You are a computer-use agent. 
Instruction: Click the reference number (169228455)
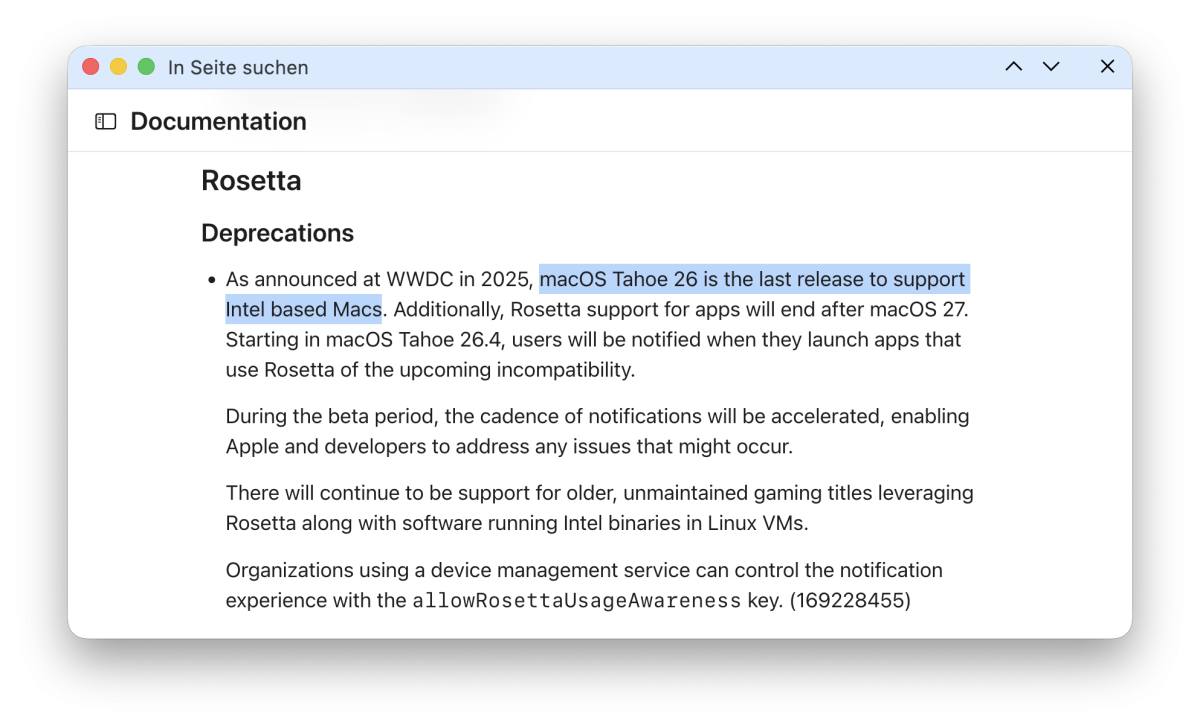point(849,601)
